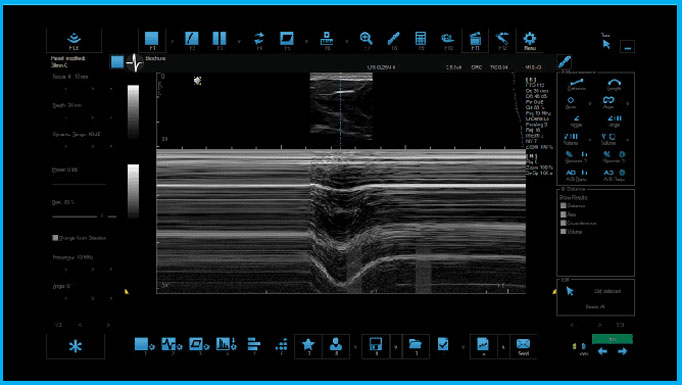Click the star favorites icon
This screenshot has width=682, height=385.
308,345
